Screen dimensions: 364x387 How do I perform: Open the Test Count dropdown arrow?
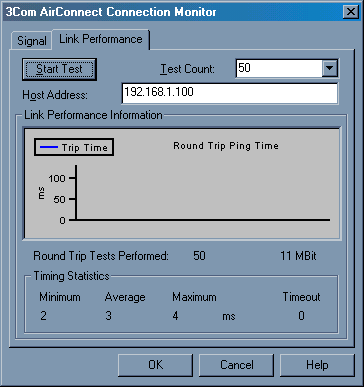click(x=330, y=68)
